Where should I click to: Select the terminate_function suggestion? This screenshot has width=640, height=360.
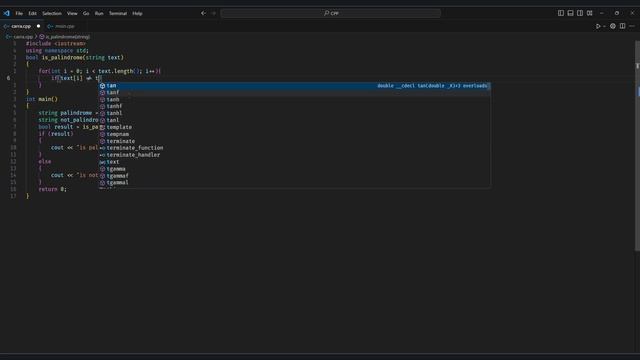295,148
